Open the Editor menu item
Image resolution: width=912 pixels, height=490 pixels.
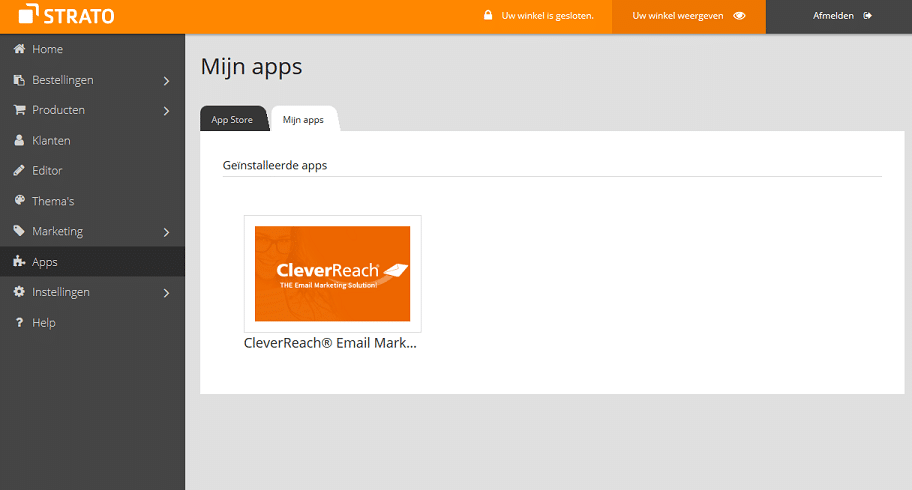tap(92, 171)
